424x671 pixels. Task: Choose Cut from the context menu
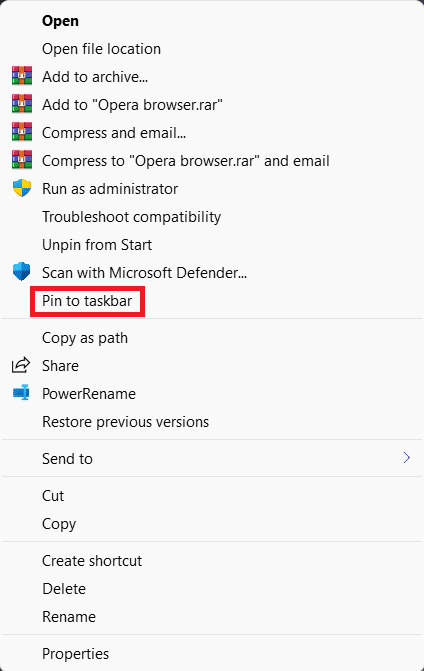pyautogui.click(x=53, y=496)
